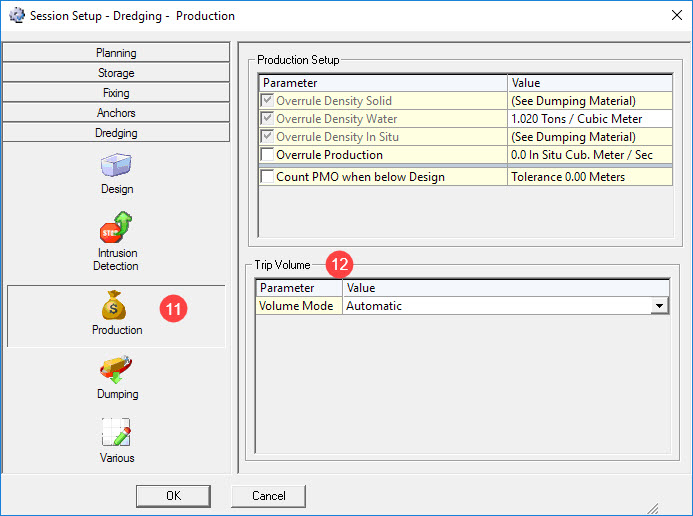Open the Dumping settings icon
This screenshot has width=693, height=516.
(116, 369)
